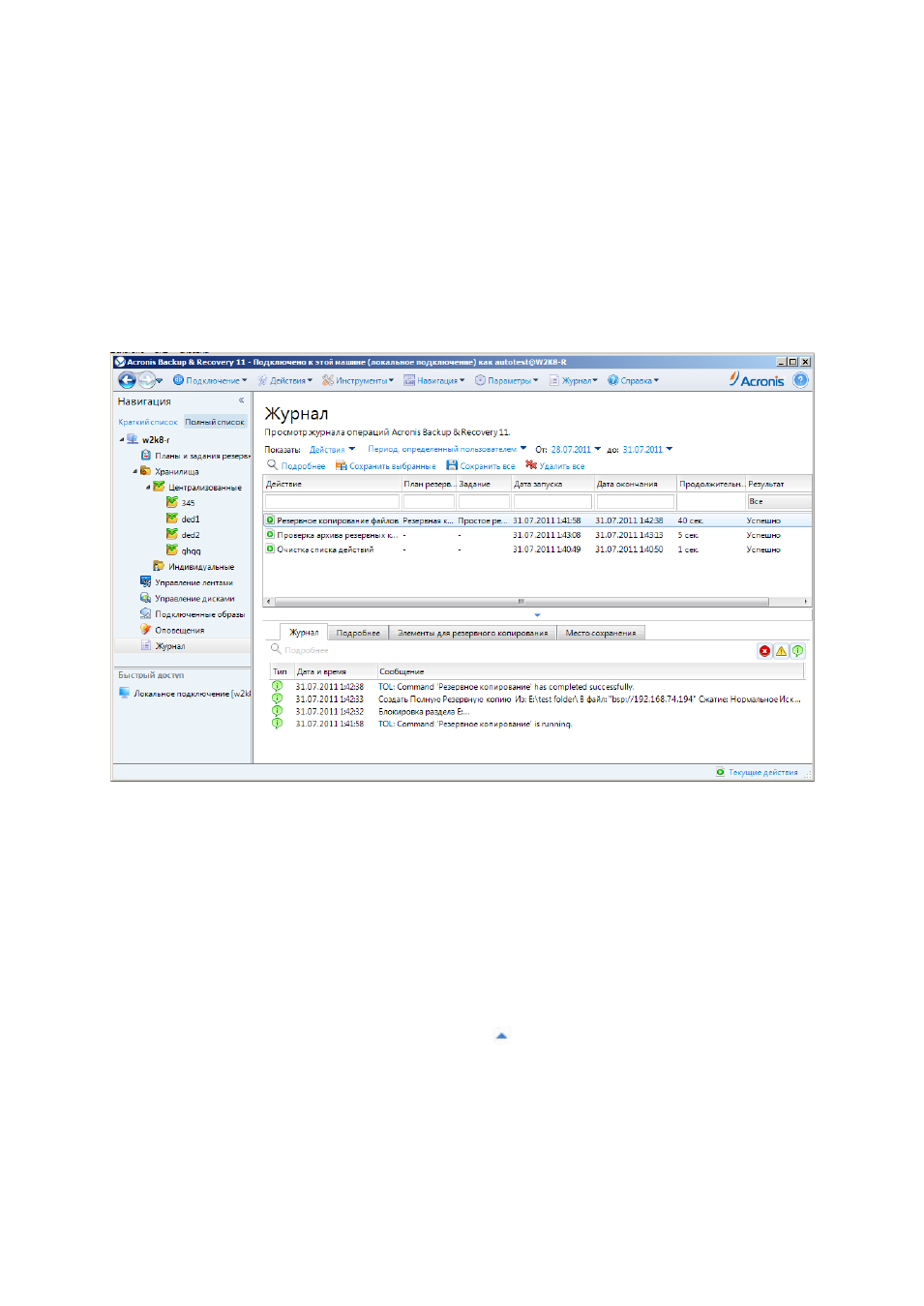The image size is (924, 1306).
Task: Open the От date 28.07.2011 picker
Action: [x=577, y=449]
